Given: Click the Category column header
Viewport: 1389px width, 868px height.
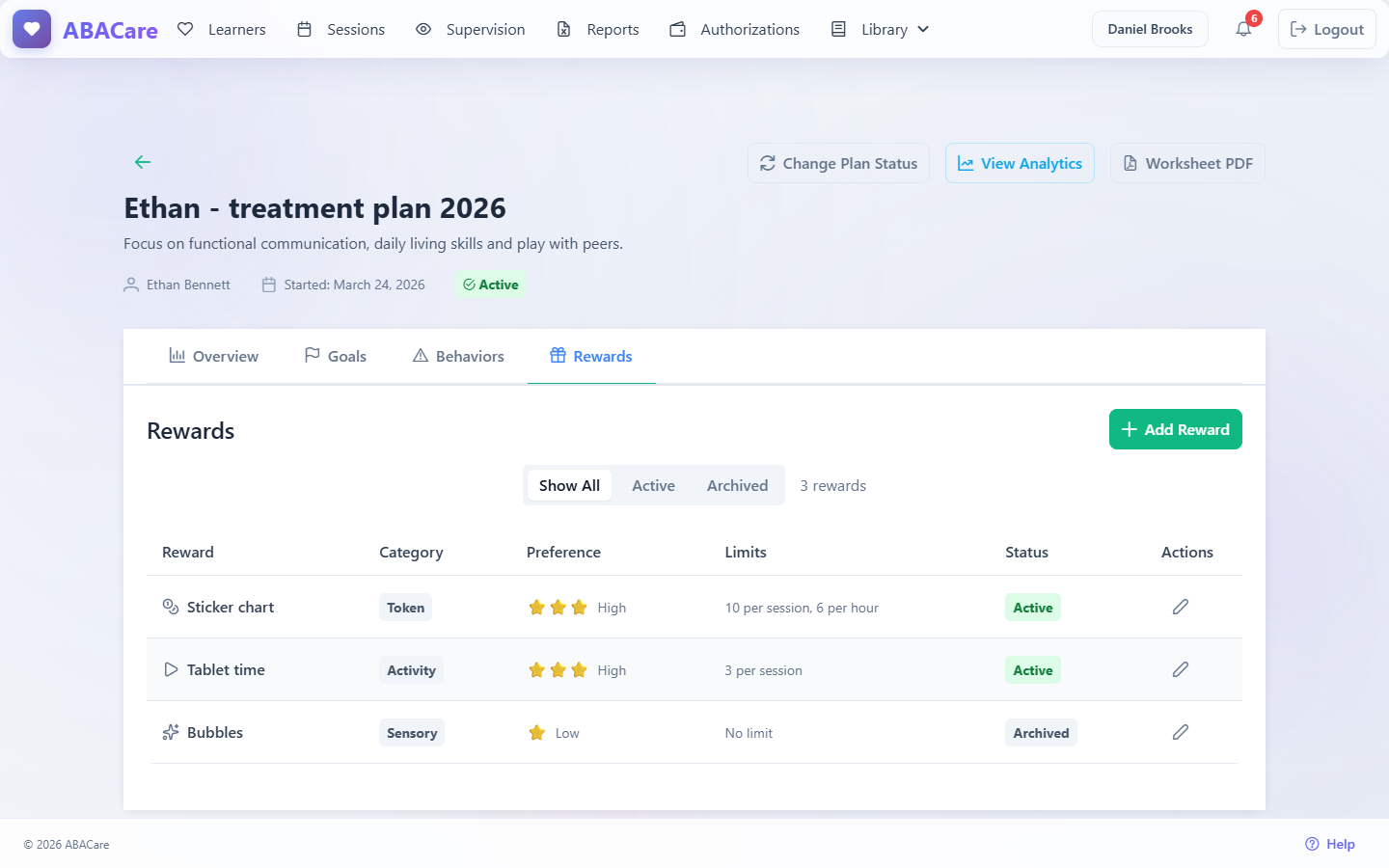Looking at the screenshot, I should (411, 552).
